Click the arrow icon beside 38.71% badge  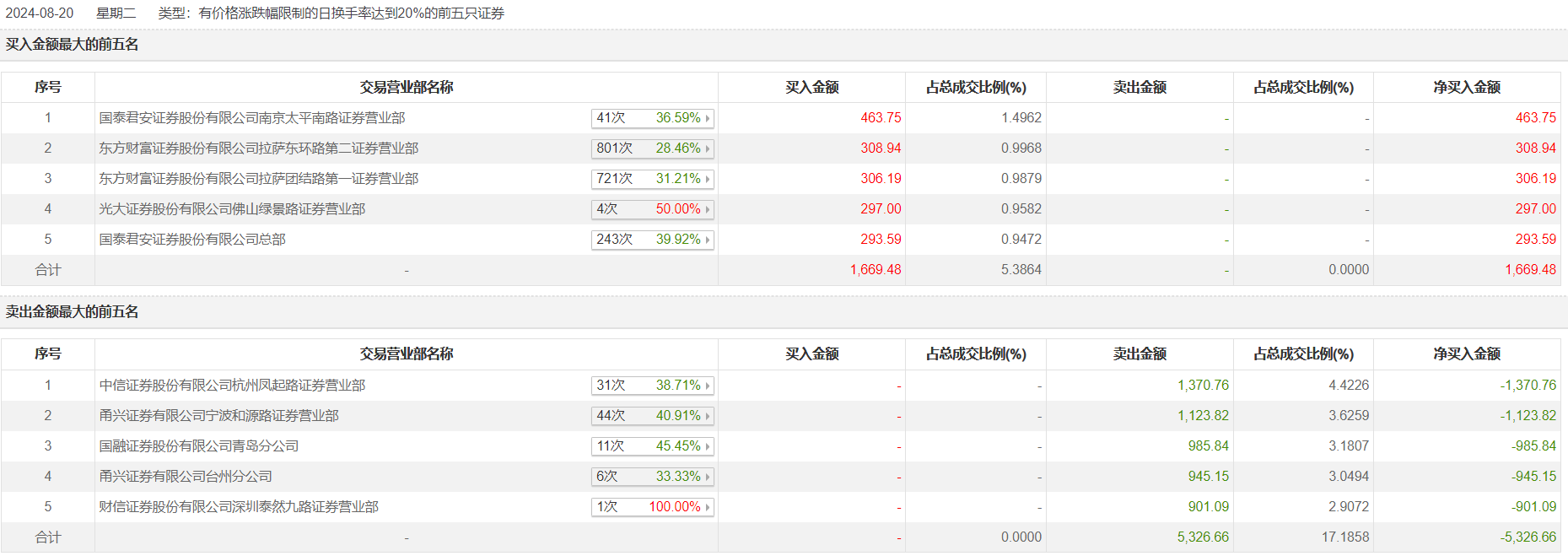click(x=708, y=386)
